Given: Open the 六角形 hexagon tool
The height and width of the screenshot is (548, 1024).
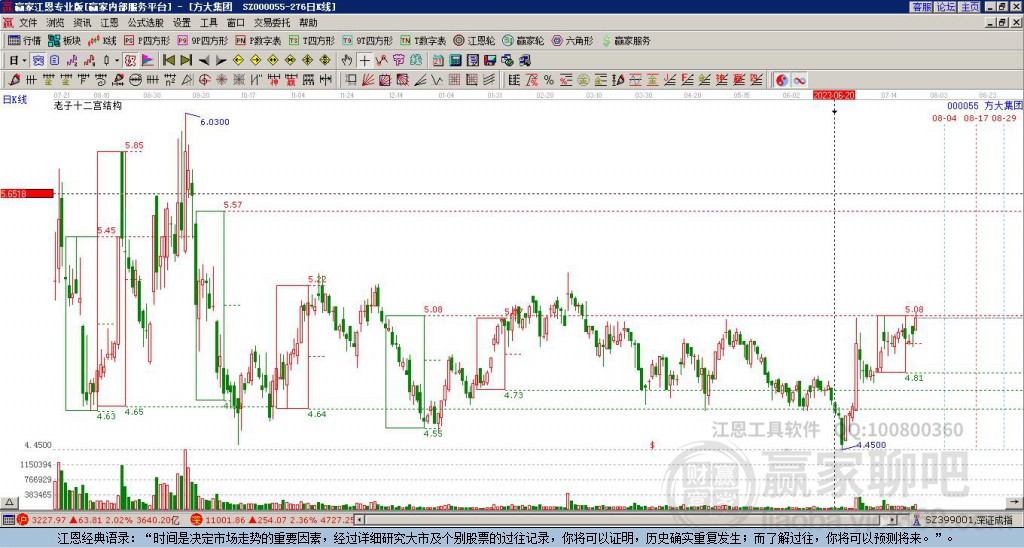Looking at the screenshot, I should pos(573,40).
